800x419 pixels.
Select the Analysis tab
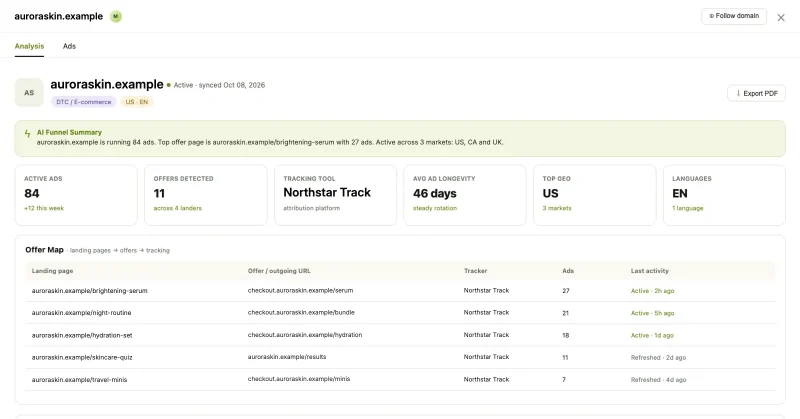tap(29, 46)
